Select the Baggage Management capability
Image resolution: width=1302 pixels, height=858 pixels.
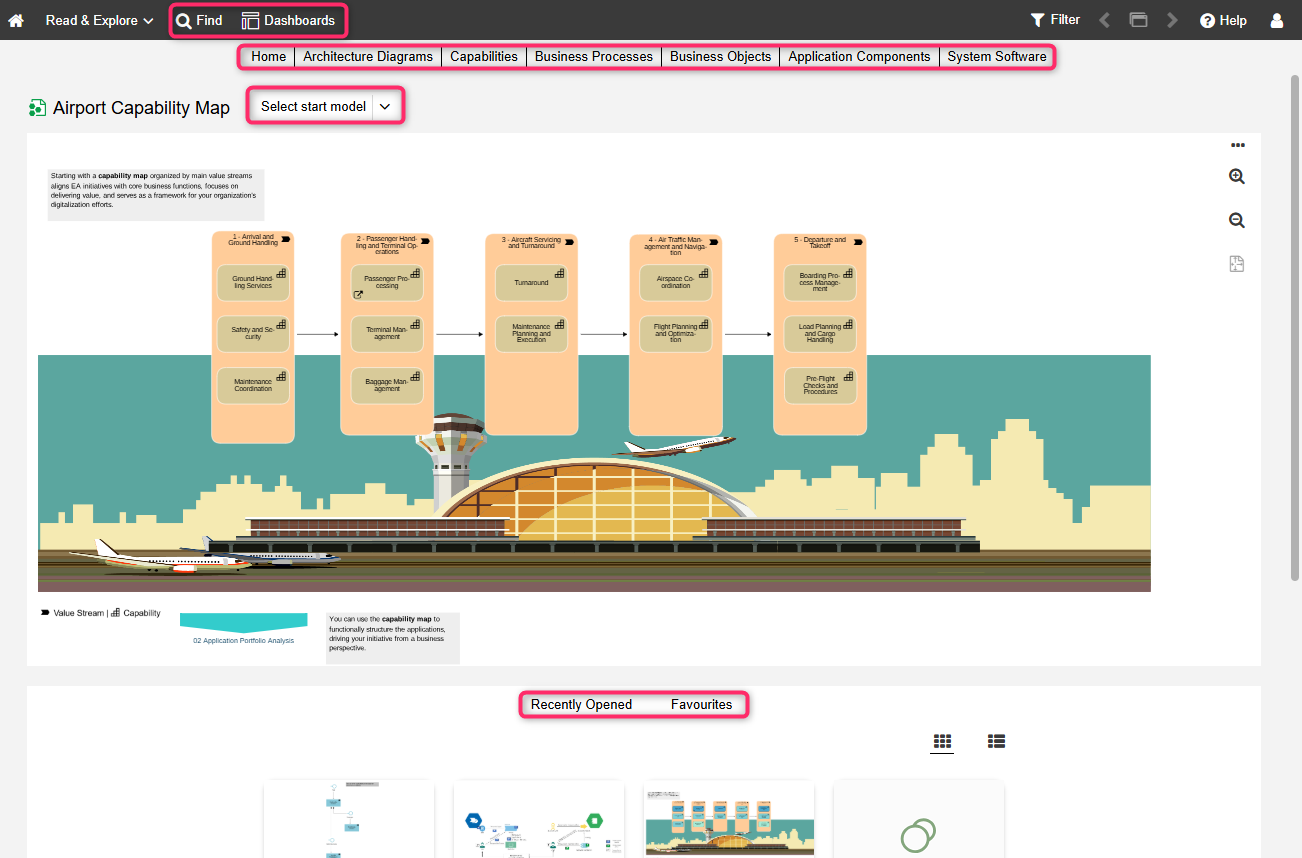tap(387, 386)
